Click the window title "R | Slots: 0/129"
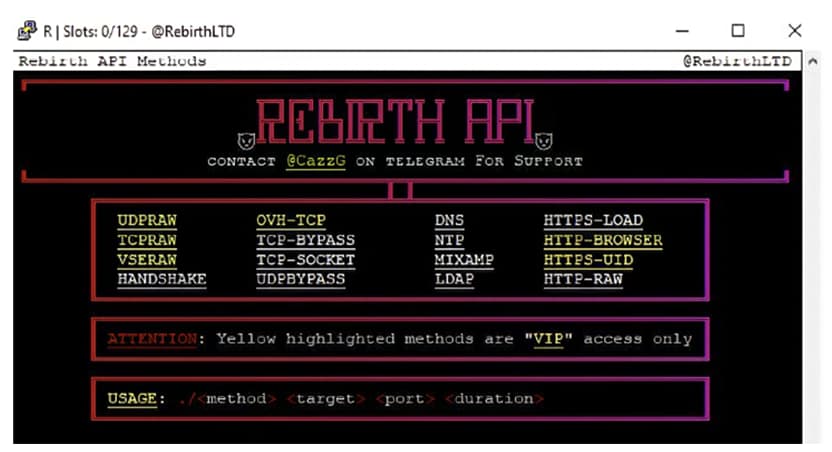The width and height of the screenshot is (832, 452). pyautogui.click(x=92, y=31)
